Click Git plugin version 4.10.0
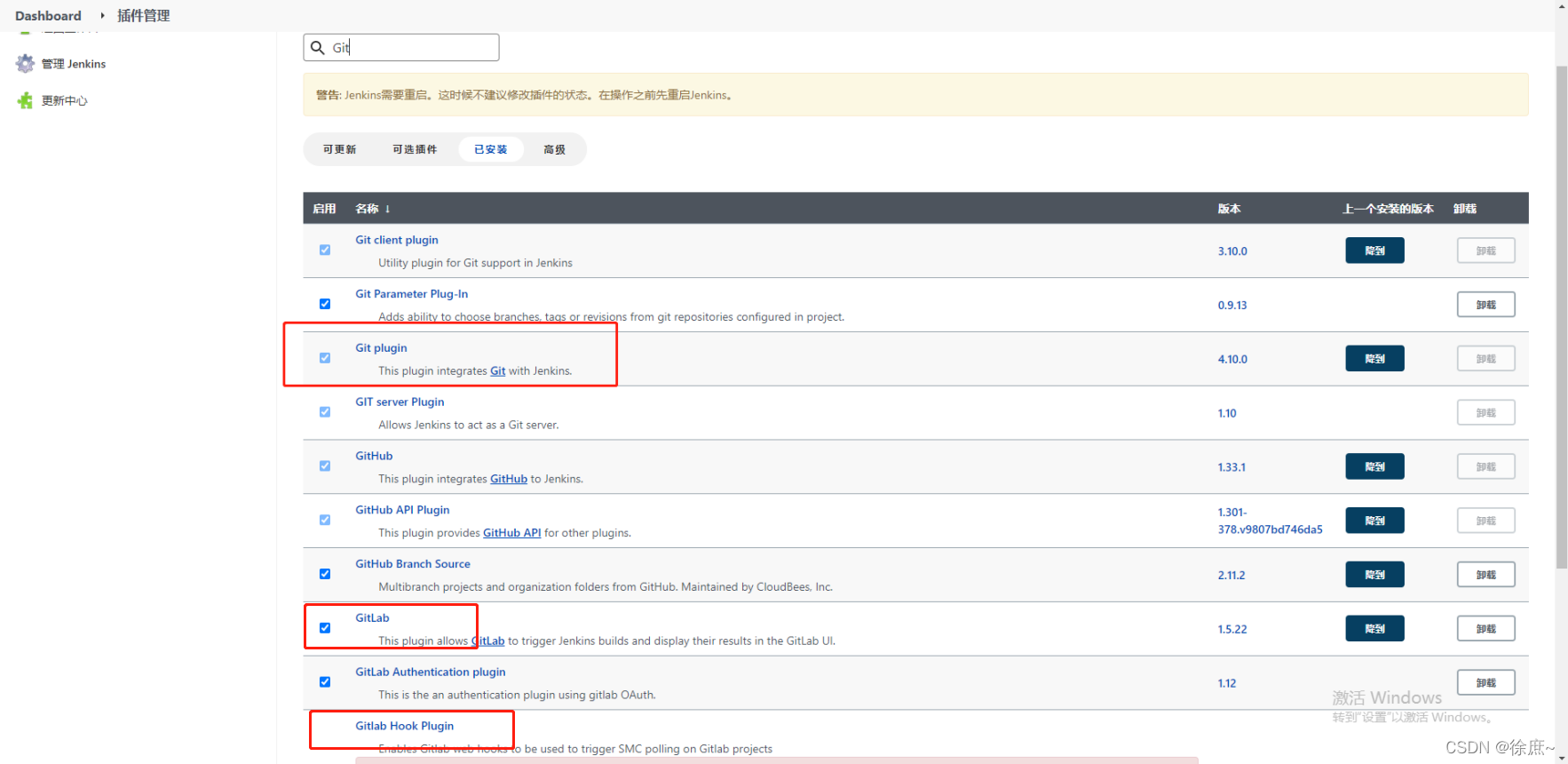This screenshot has height=764, width=1568. click(1232, 360)
